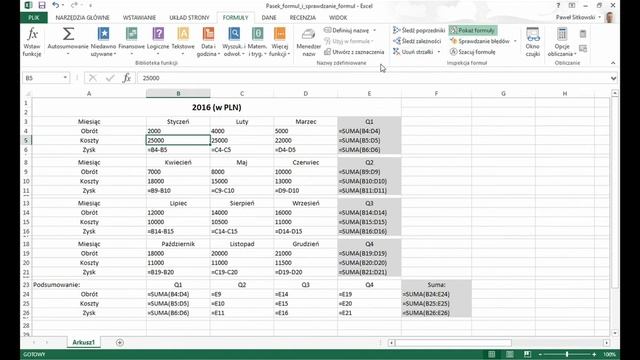Click the zoom in plus button
Viewport: 640px width, 360px height.
[594, 354]
